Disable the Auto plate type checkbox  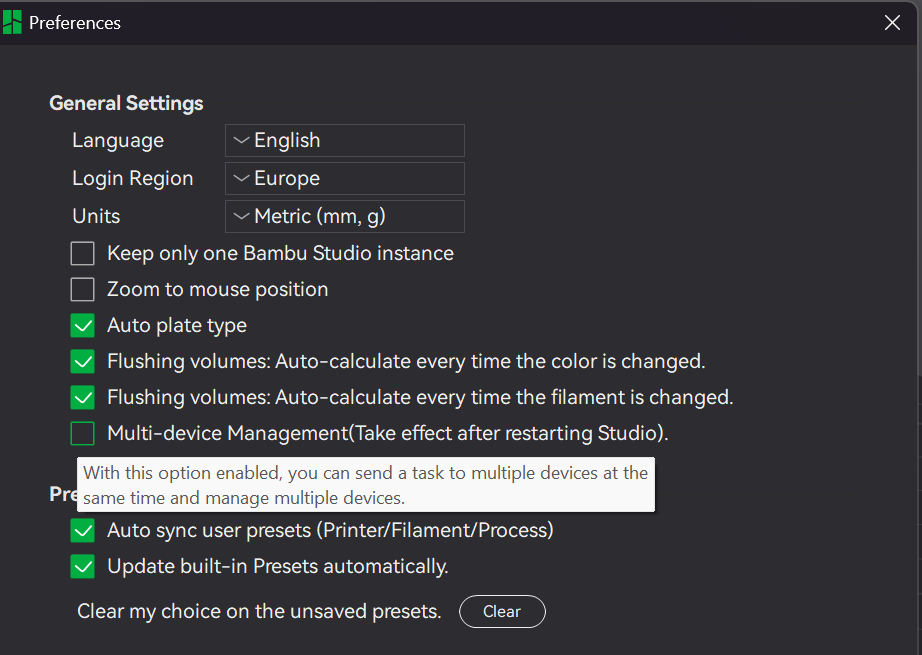tap(82, 326)
